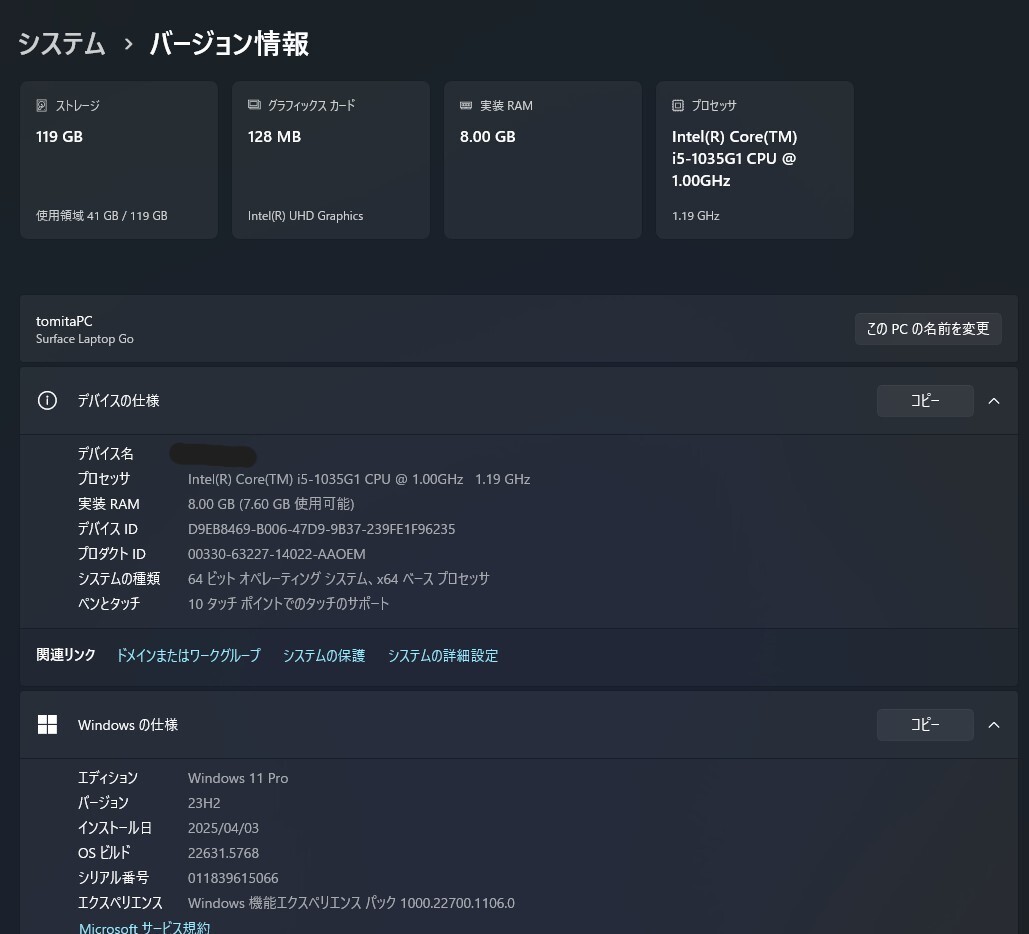Click the Windows logo beside Windows の仕様

point(47,725)
